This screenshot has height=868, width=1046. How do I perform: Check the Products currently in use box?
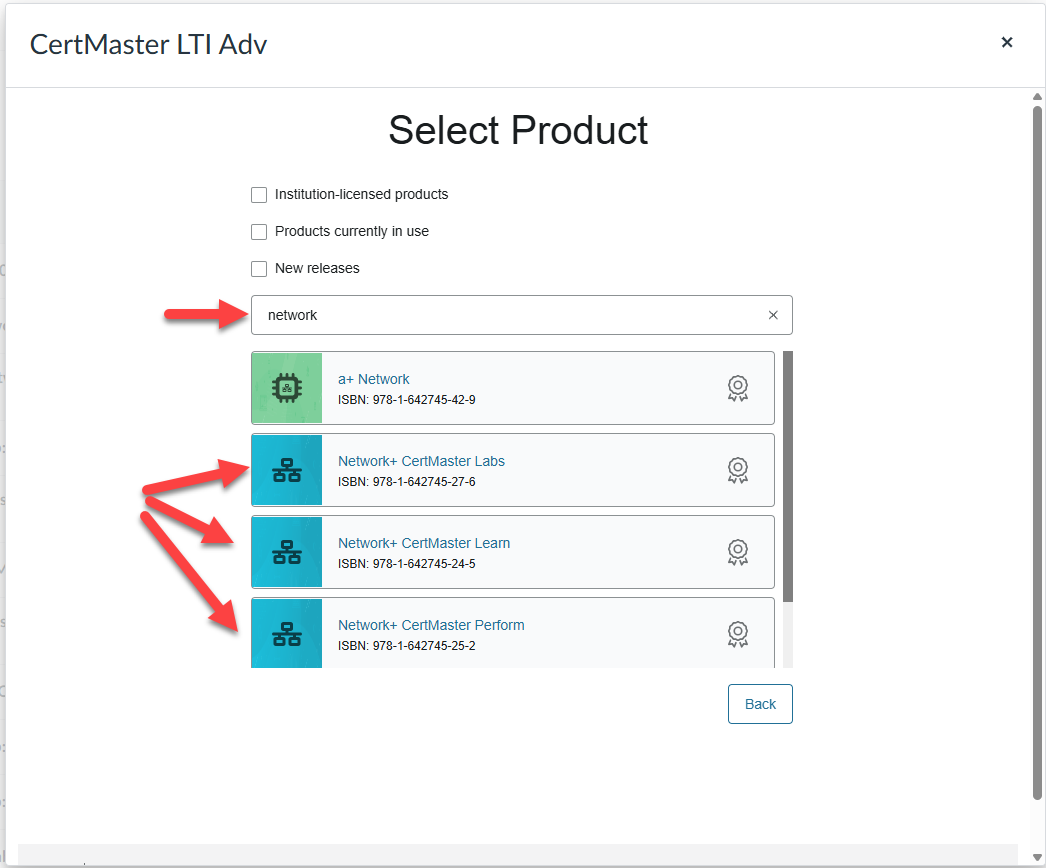259,232
